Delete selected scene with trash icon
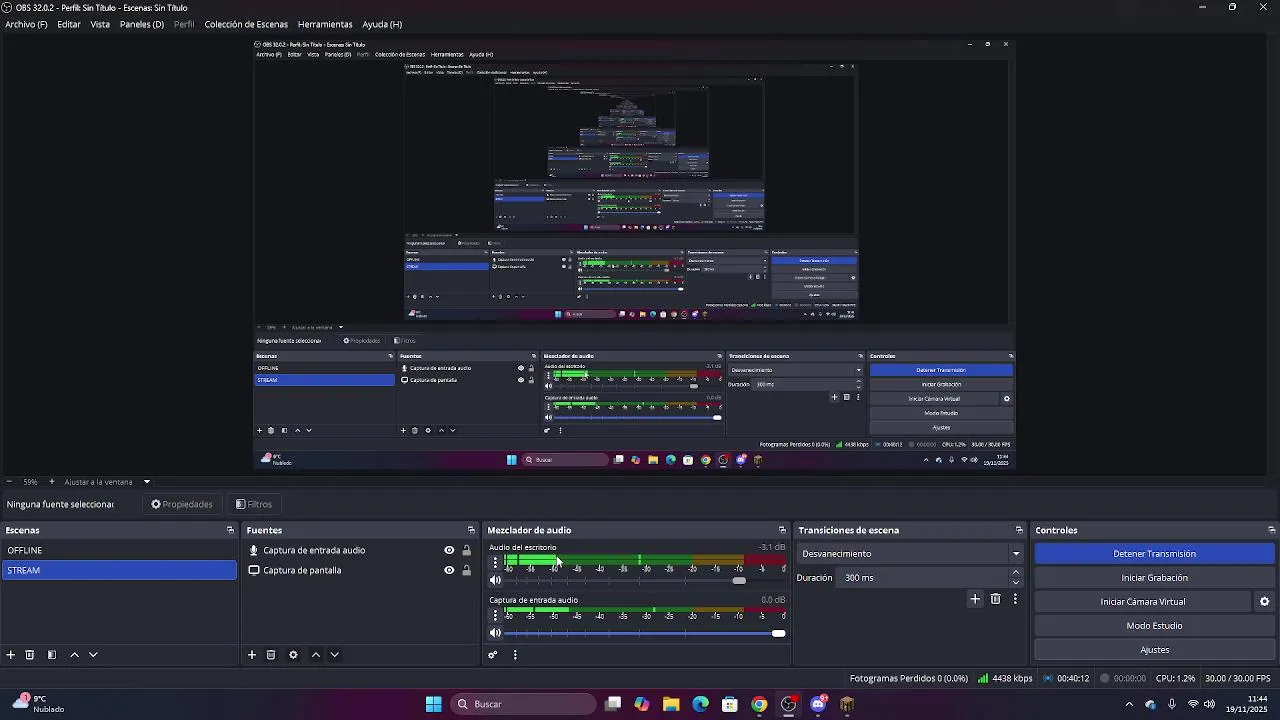 click(30, 655)
